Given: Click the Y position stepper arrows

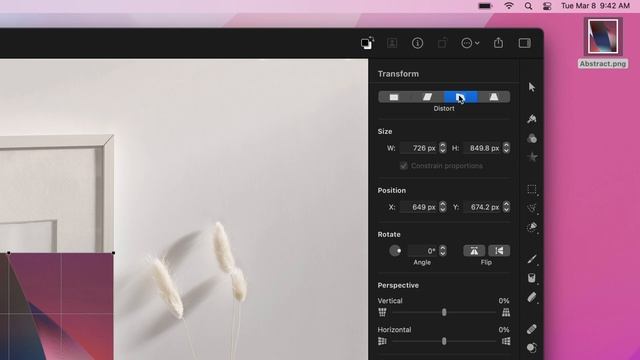Looking at the screenshot, I should pos(506,207).
